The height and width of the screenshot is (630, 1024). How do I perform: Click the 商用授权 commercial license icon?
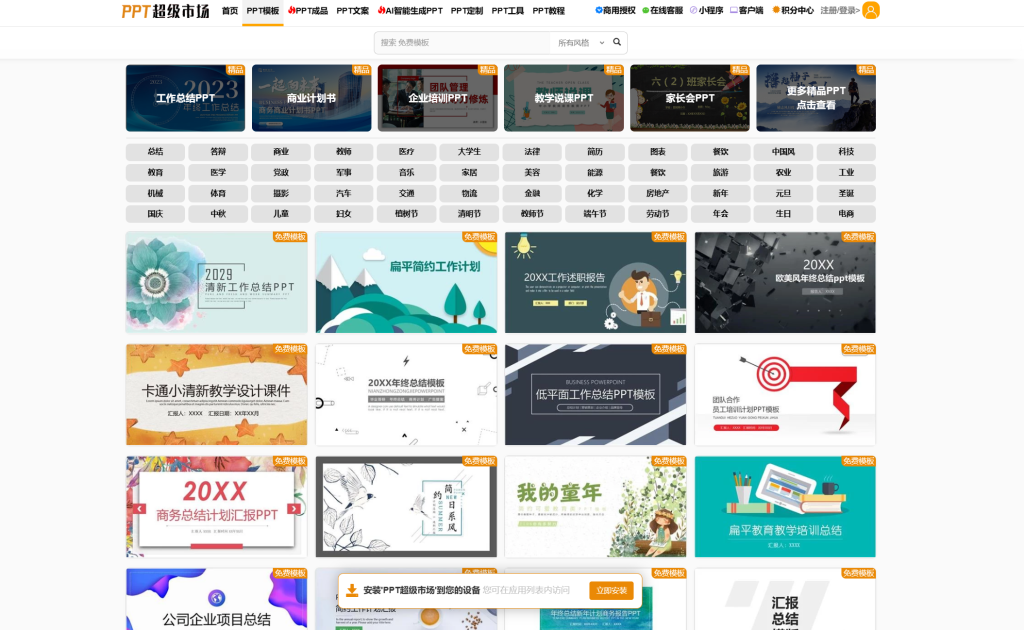click(598, 10)
